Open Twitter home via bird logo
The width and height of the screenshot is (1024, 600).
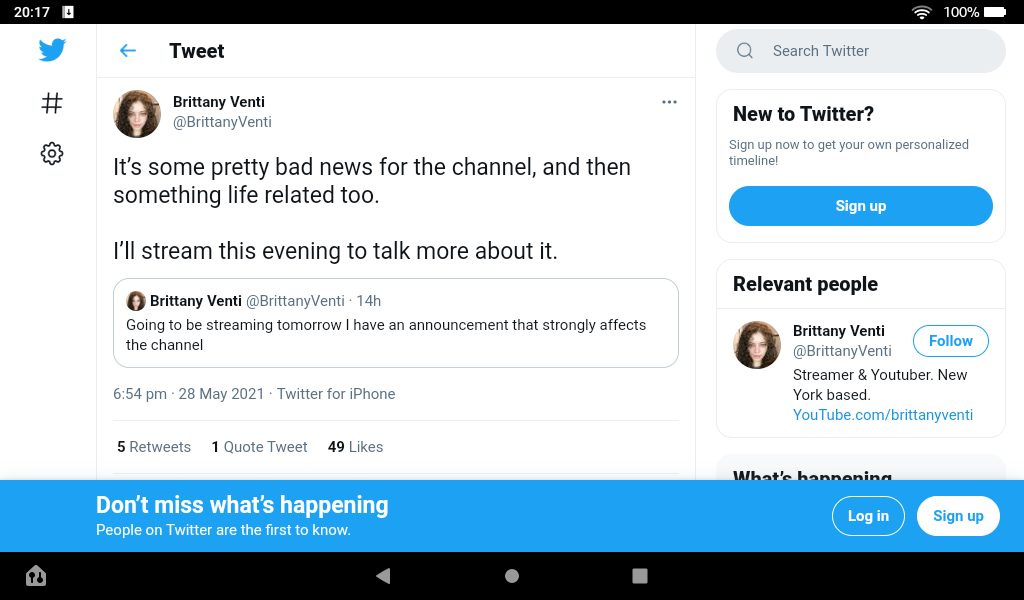(x=52, y=50)
